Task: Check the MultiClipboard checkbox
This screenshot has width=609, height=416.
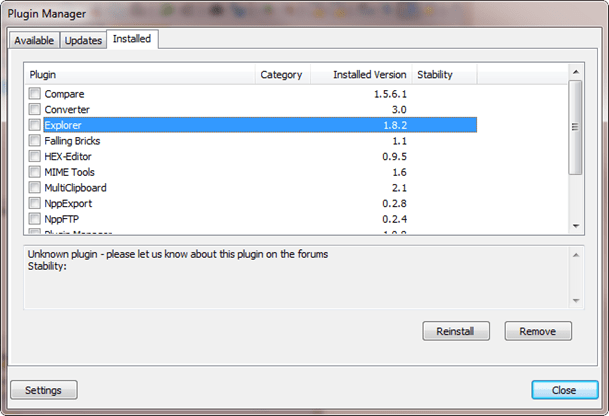Action: click(x=35, y=187)
